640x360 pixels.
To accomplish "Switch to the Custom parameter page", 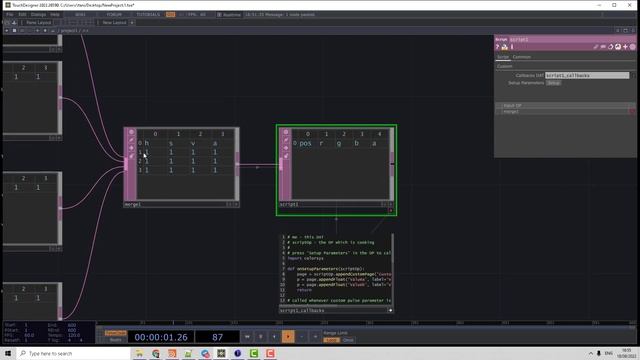I will pos(504,66).
